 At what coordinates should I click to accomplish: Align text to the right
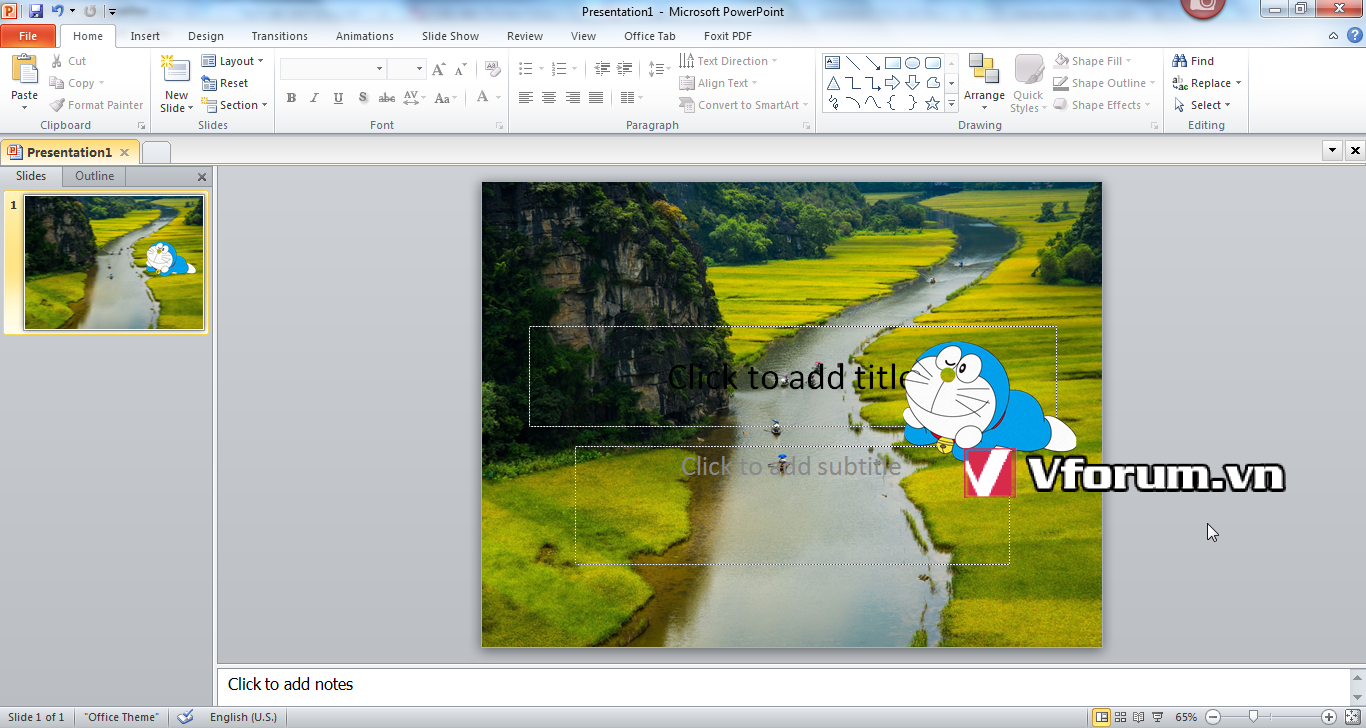[x=573, y=98]
